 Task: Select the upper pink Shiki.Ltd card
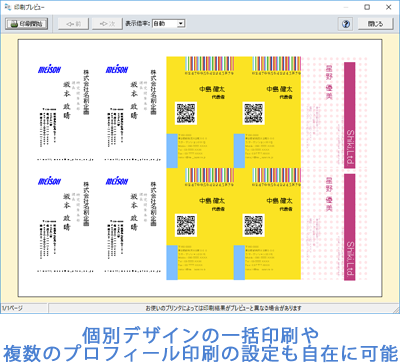[x=335, y=112]
